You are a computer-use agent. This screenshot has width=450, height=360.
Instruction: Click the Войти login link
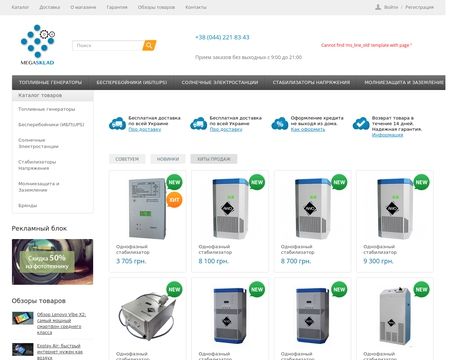coord(391,7)
